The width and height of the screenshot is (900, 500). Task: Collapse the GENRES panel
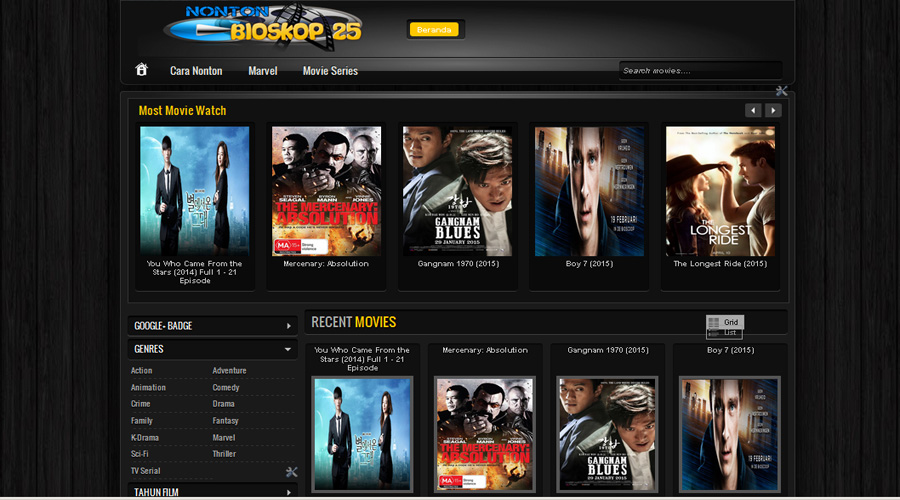212,349
